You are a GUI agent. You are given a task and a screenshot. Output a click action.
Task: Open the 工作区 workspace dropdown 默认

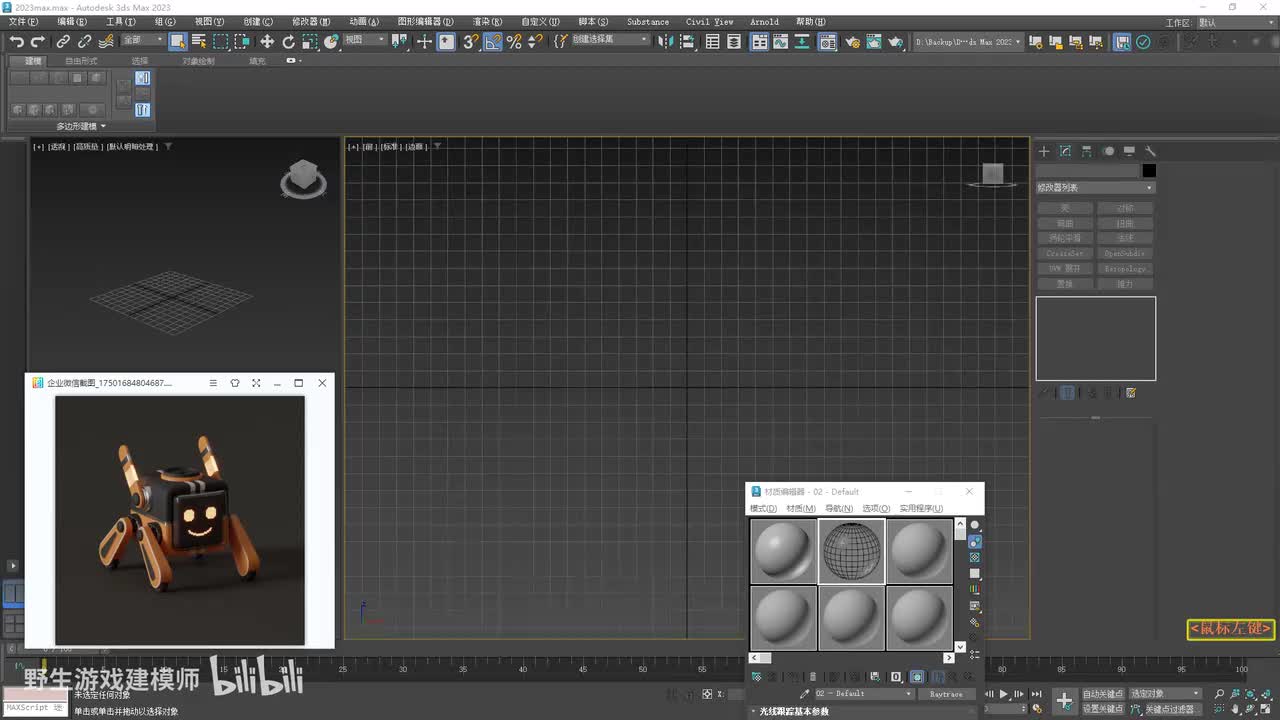[1236, 22]
